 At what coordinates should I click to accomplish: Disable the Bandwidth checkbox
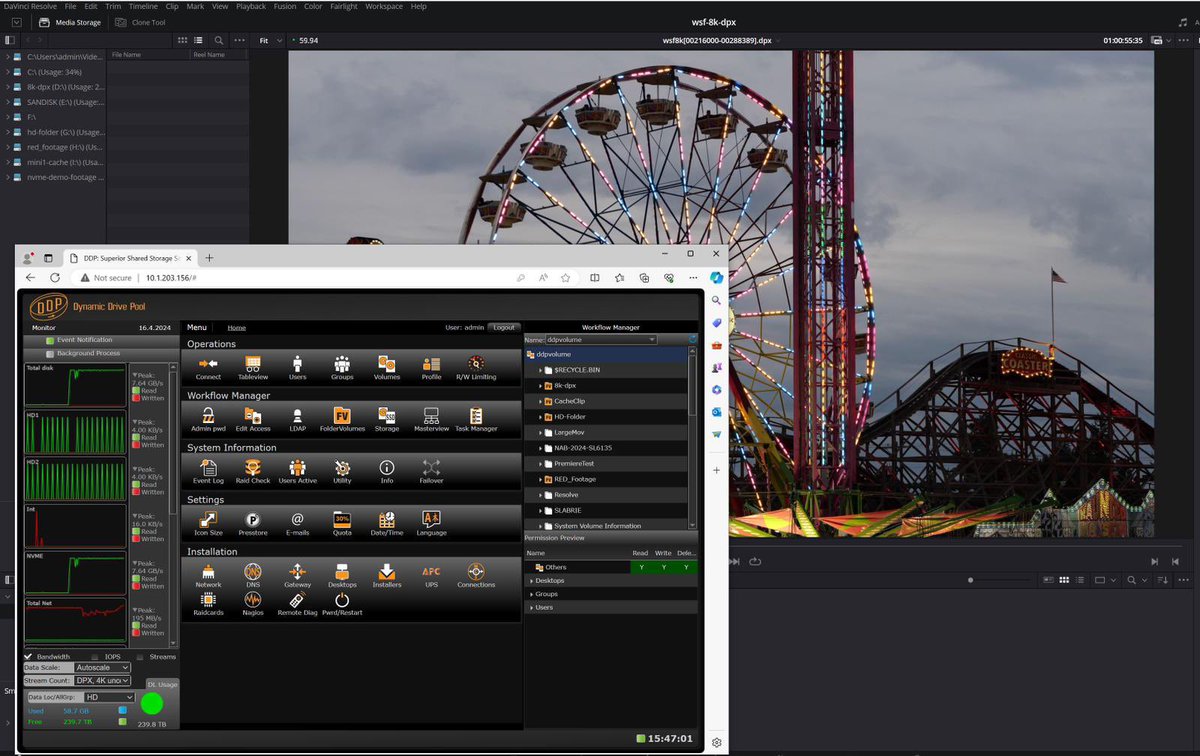pos(28,657)
